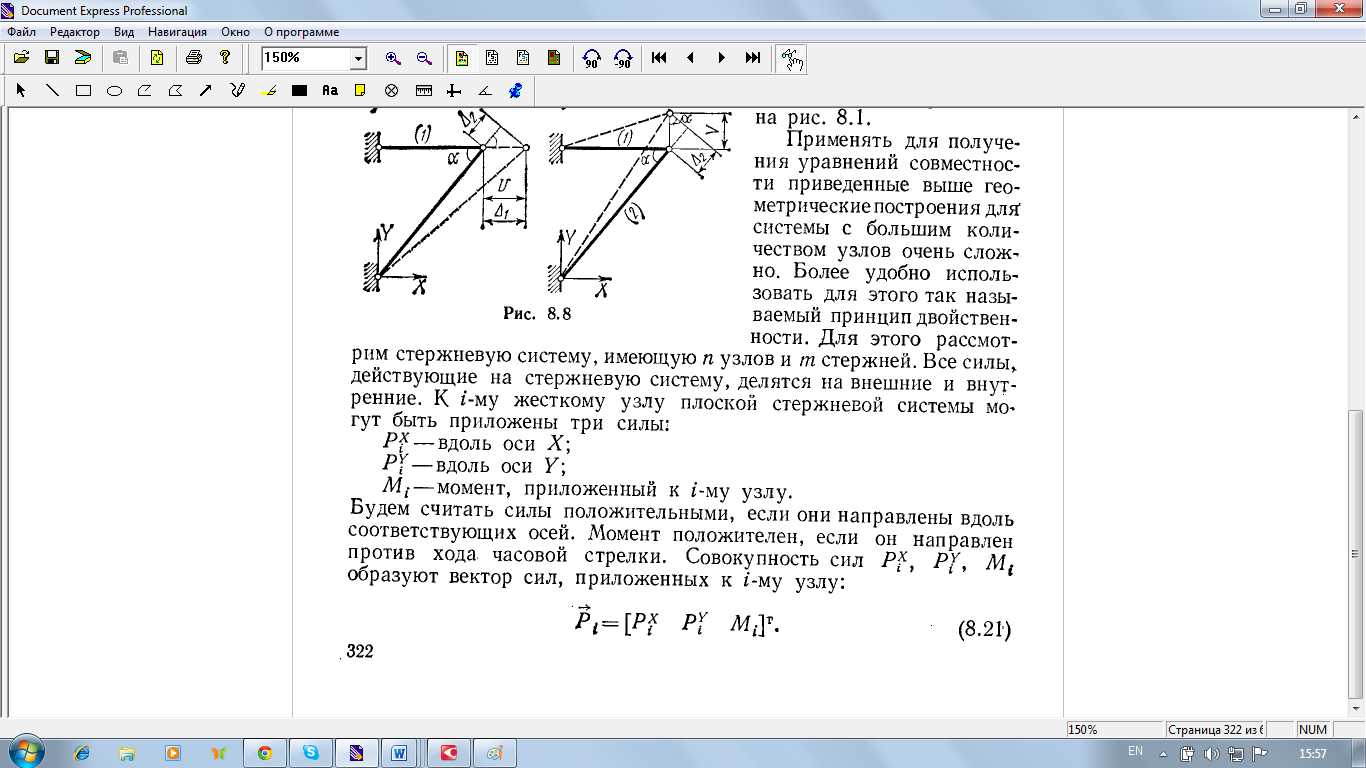
Task: Go to the first page
Action: click(x=660, y=58)
